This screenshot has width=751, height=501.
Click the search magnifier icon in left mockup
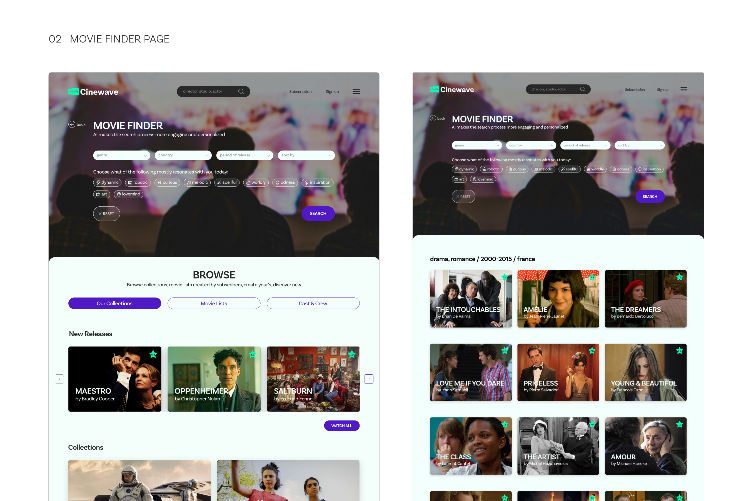241,91
